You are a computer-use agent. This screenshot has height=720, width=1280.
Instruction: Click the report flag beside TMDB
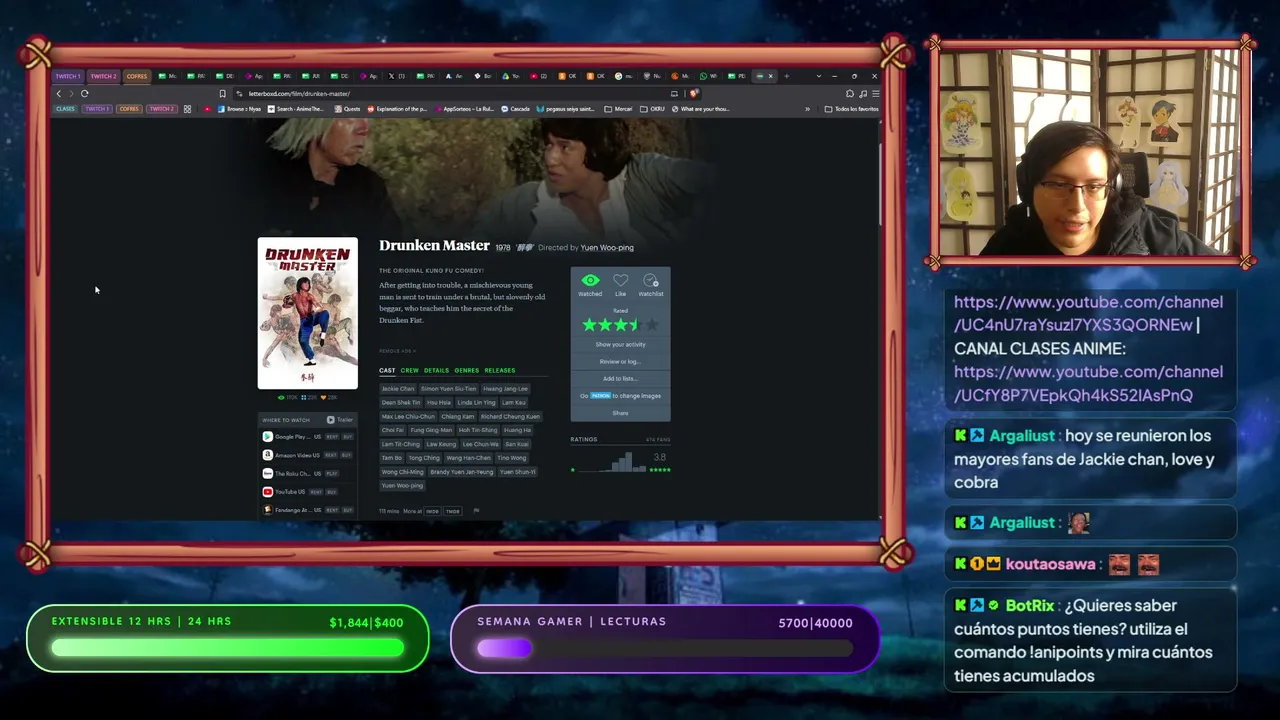tap(476, 511)
